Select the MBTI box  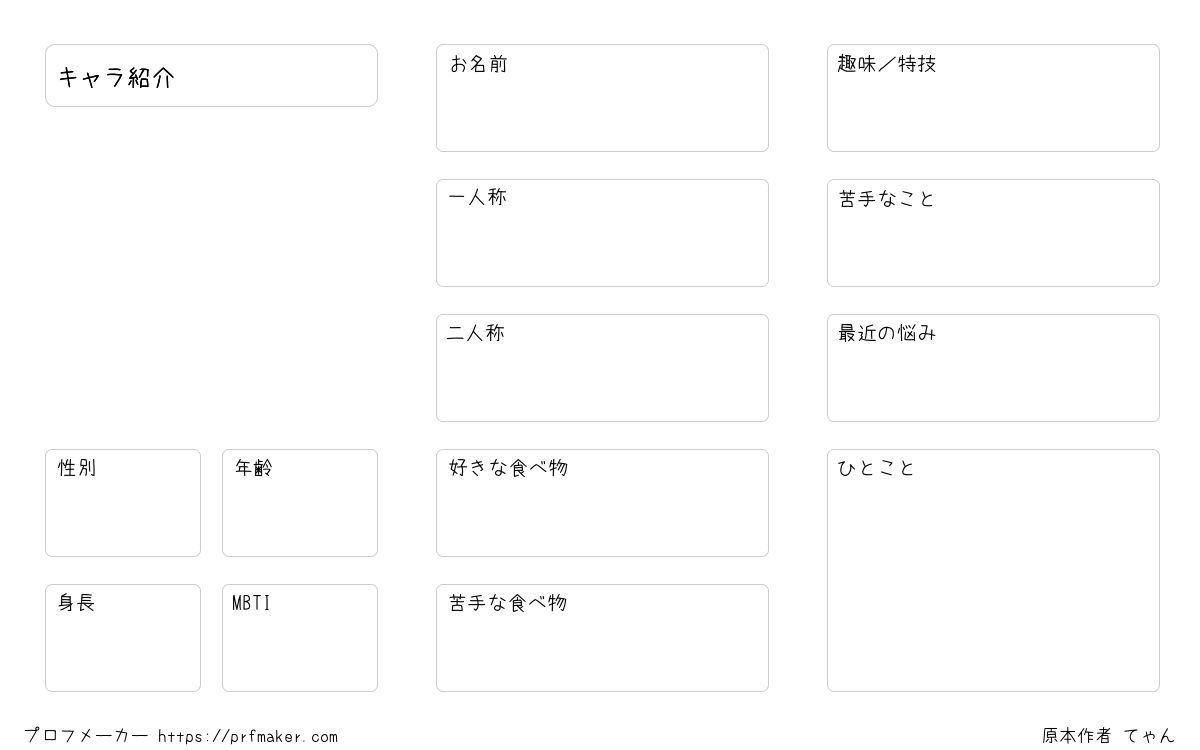click(300, 638)
